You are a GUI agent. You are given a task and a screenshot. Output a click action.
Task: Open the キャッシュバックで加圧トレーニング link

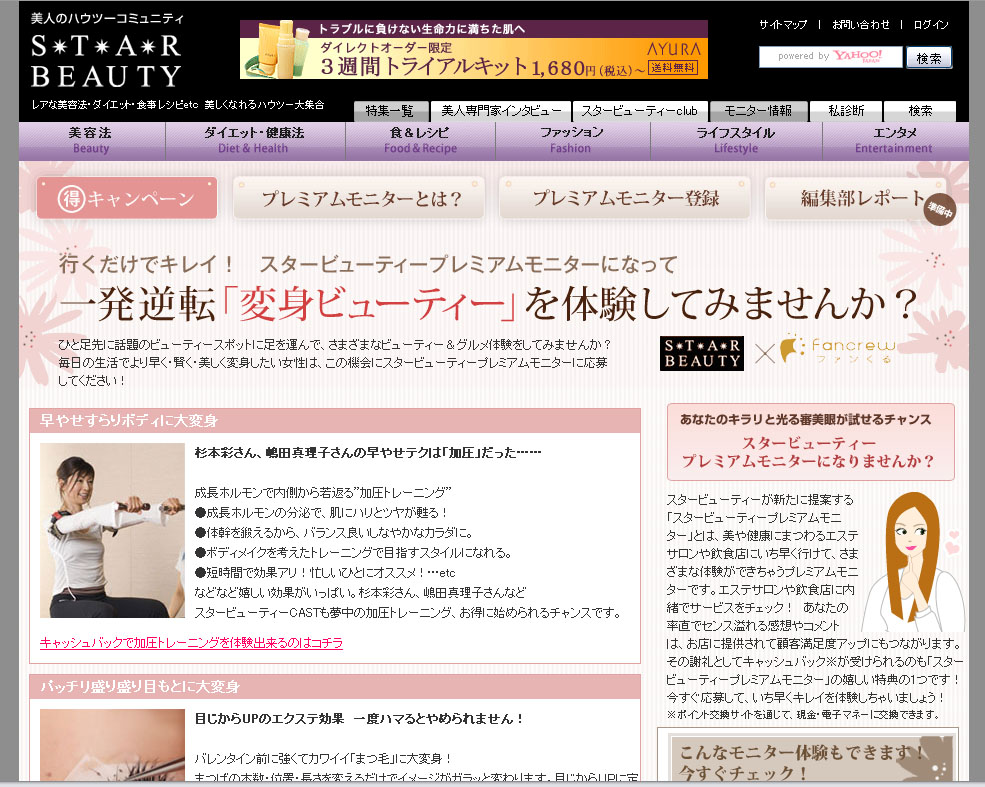click(192, 643)
